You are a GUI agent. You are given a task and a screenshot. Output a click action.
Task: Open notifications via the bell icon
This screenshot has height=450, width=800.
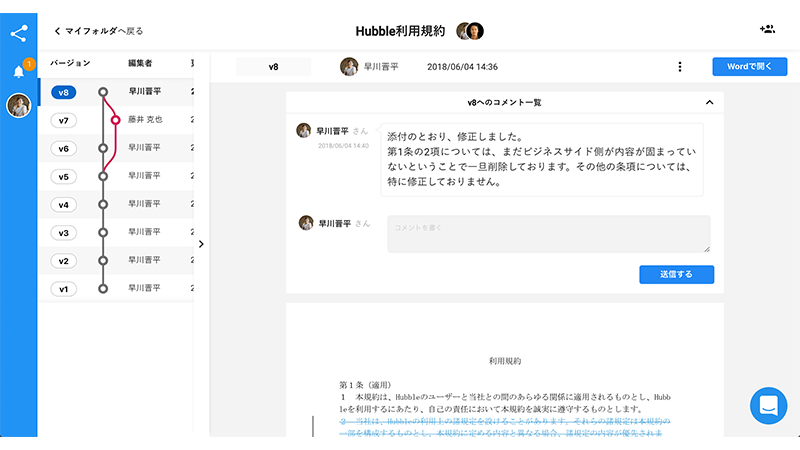click(19, 71)
